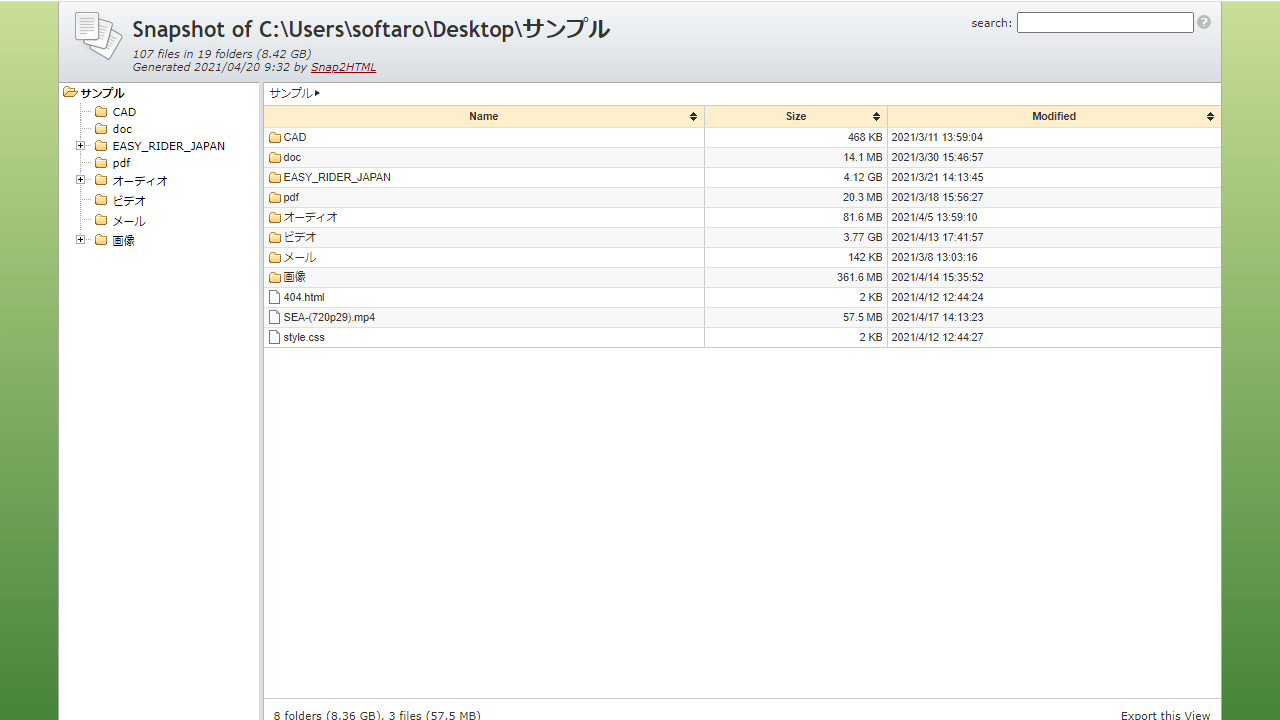The image size is (1280, 720).
Task: Click the 361.6 MB size cell
Action: 796,277
